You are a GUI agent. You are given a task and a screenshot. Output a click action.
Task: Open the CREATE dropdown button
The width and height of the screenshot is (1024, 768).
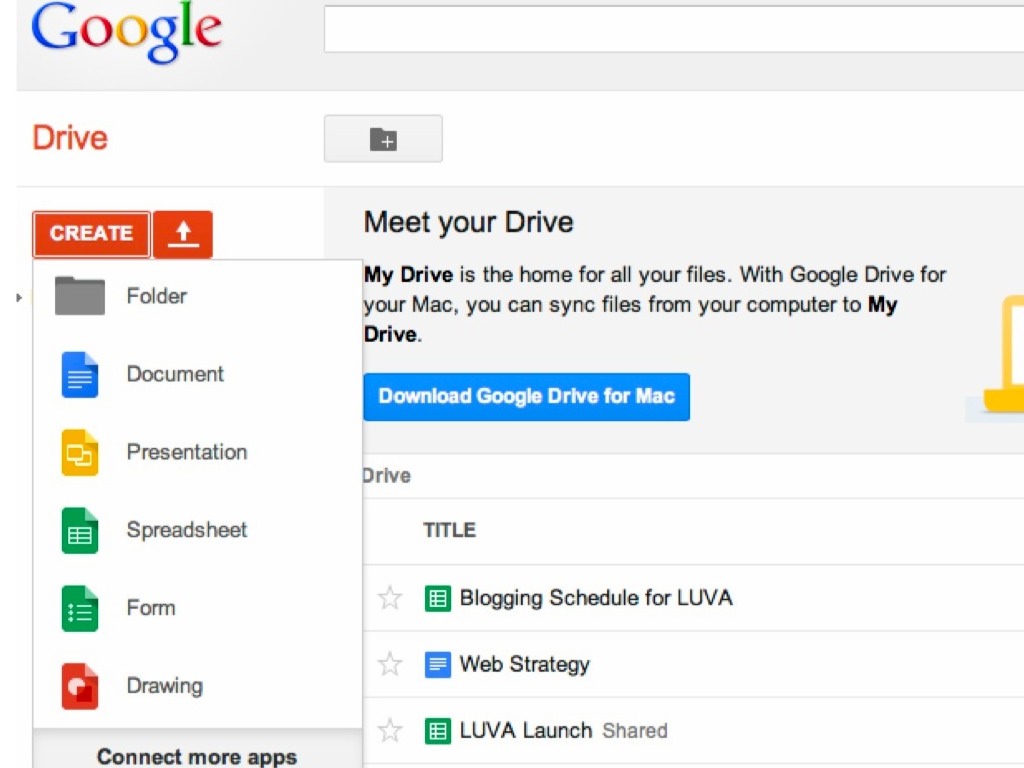pyautogui.click(x=91, y=234)
